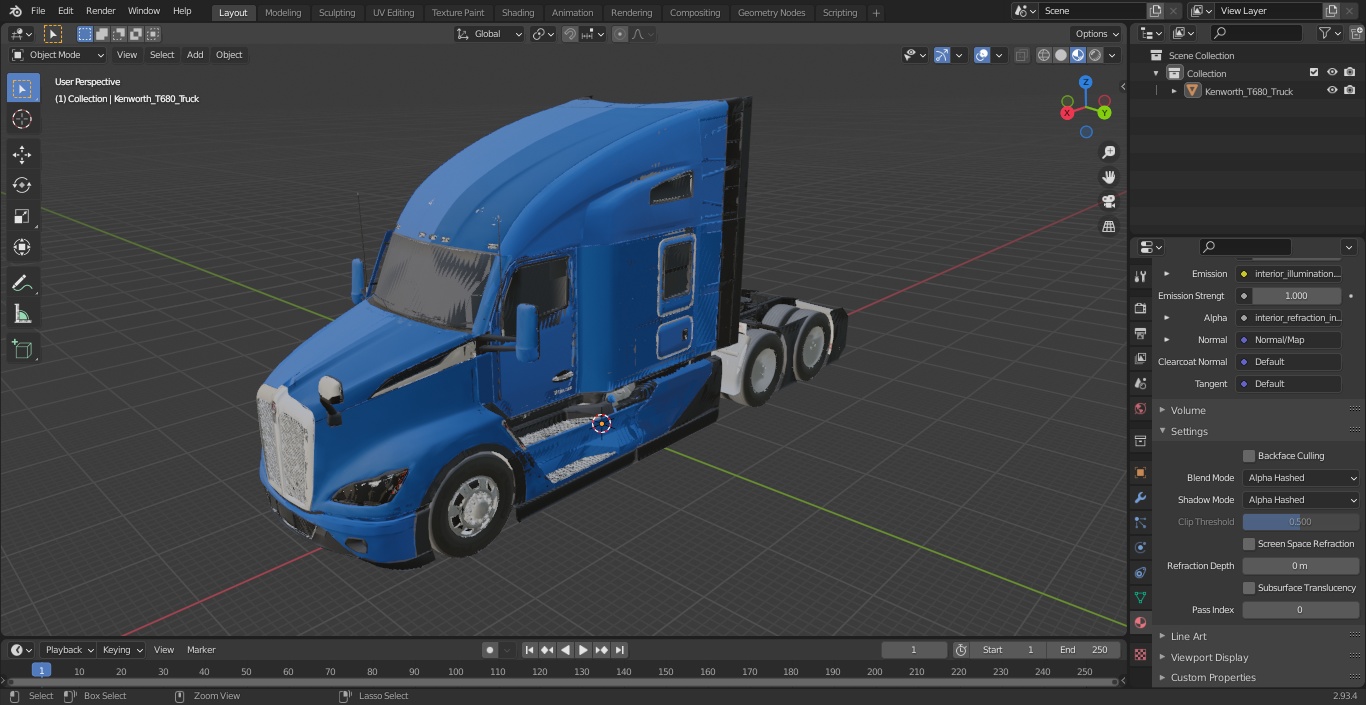Click the Z axis on navigation gizmo
The height and width of the screenshot is (705, 1366).
pyautogui.click(x=1085, y=82)
